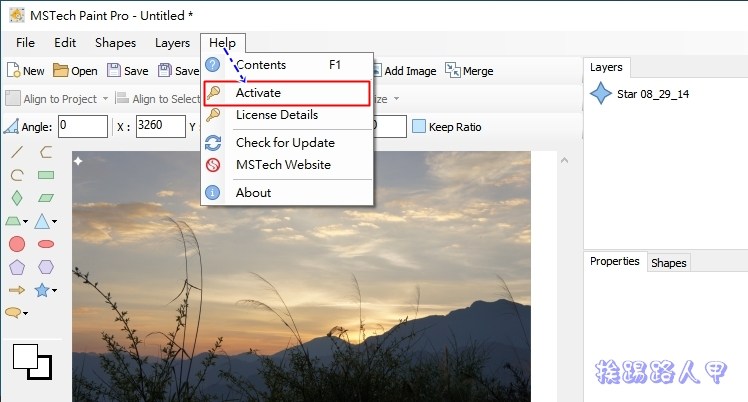This screenshot has width=748, height=402.
Task: Select the Line drawing tool
Action: point(17,152)
